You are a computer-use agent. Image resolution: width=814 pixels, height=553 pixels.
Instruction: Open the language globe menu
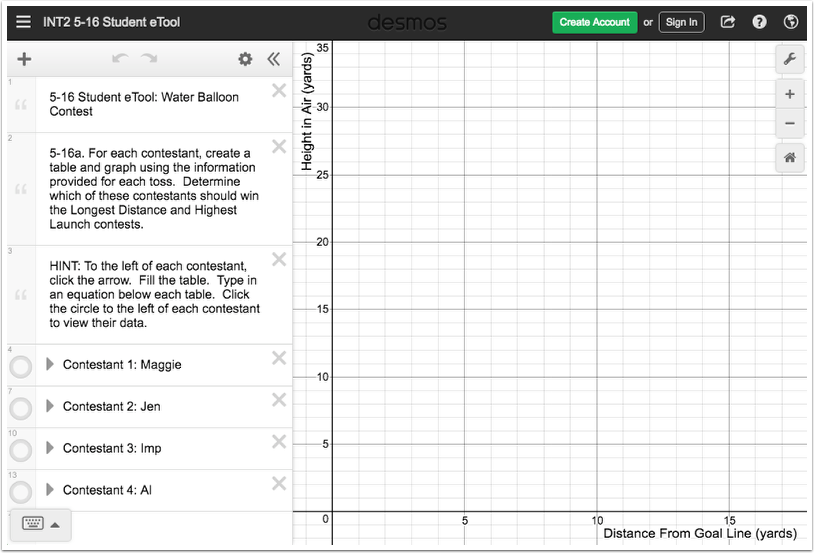point(791,22)
